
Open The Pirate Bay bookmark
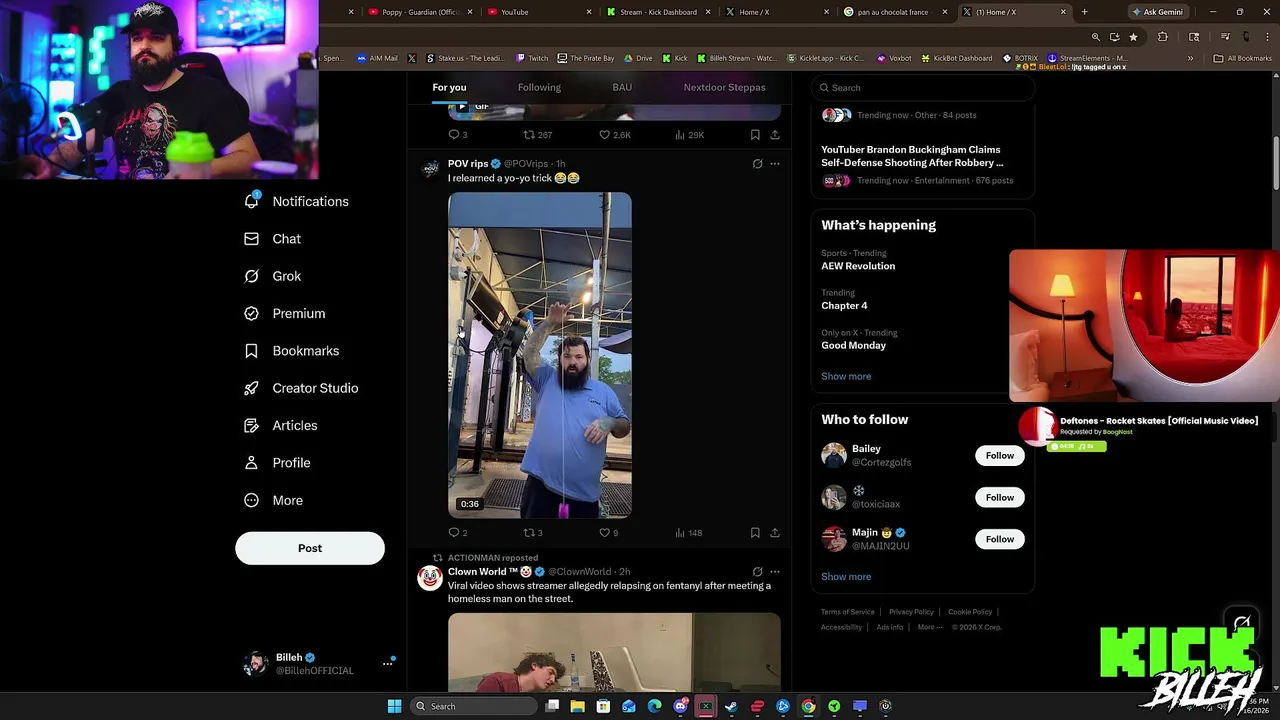(x=586, y=58)
